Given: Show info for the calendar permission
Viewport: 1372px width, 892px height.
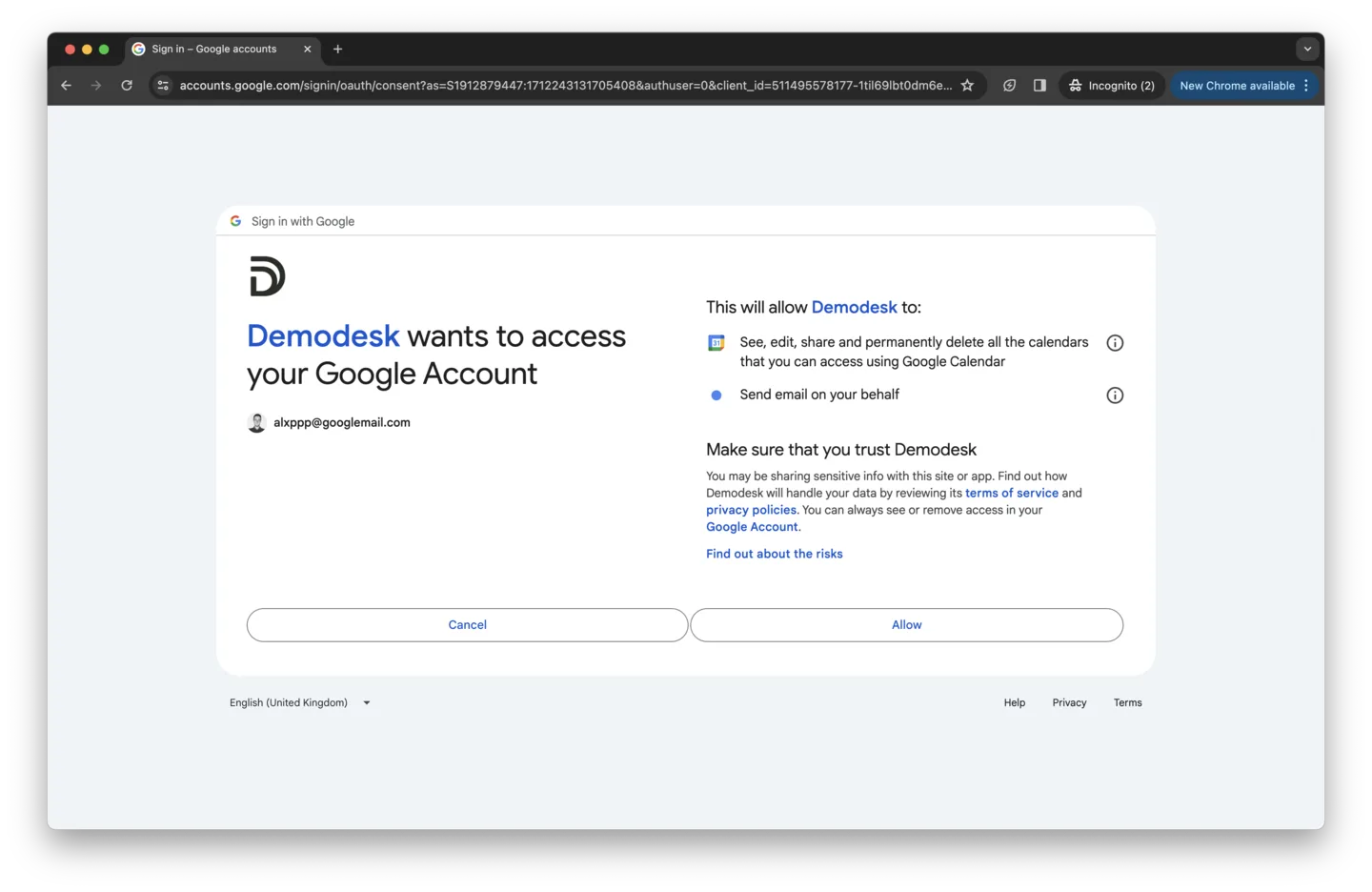Looking at the screenshot, I should [x=1115, y=343].
